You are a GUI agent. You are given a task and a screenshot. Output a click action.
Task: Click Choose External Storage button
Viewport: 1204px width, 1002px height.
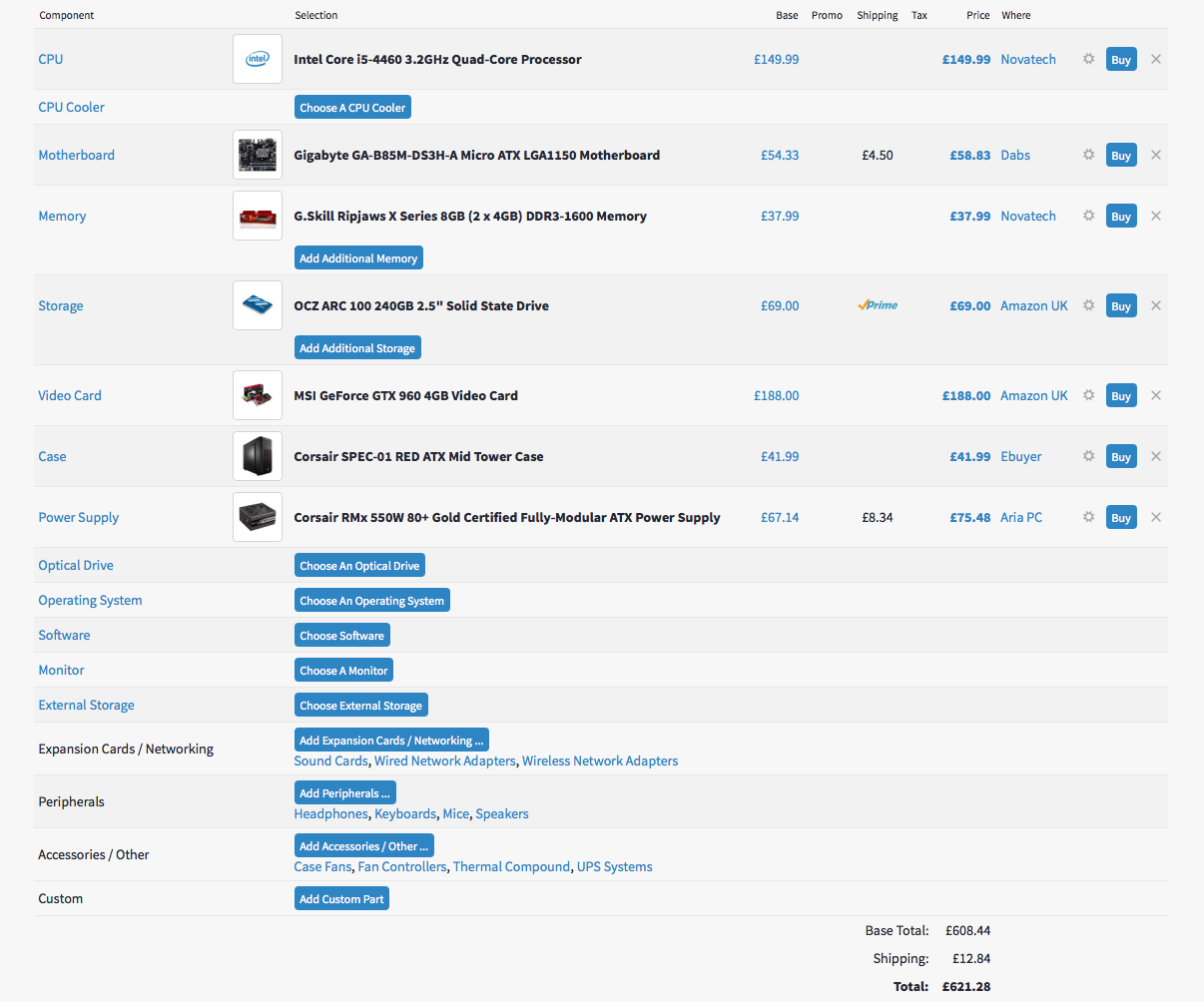360,706
